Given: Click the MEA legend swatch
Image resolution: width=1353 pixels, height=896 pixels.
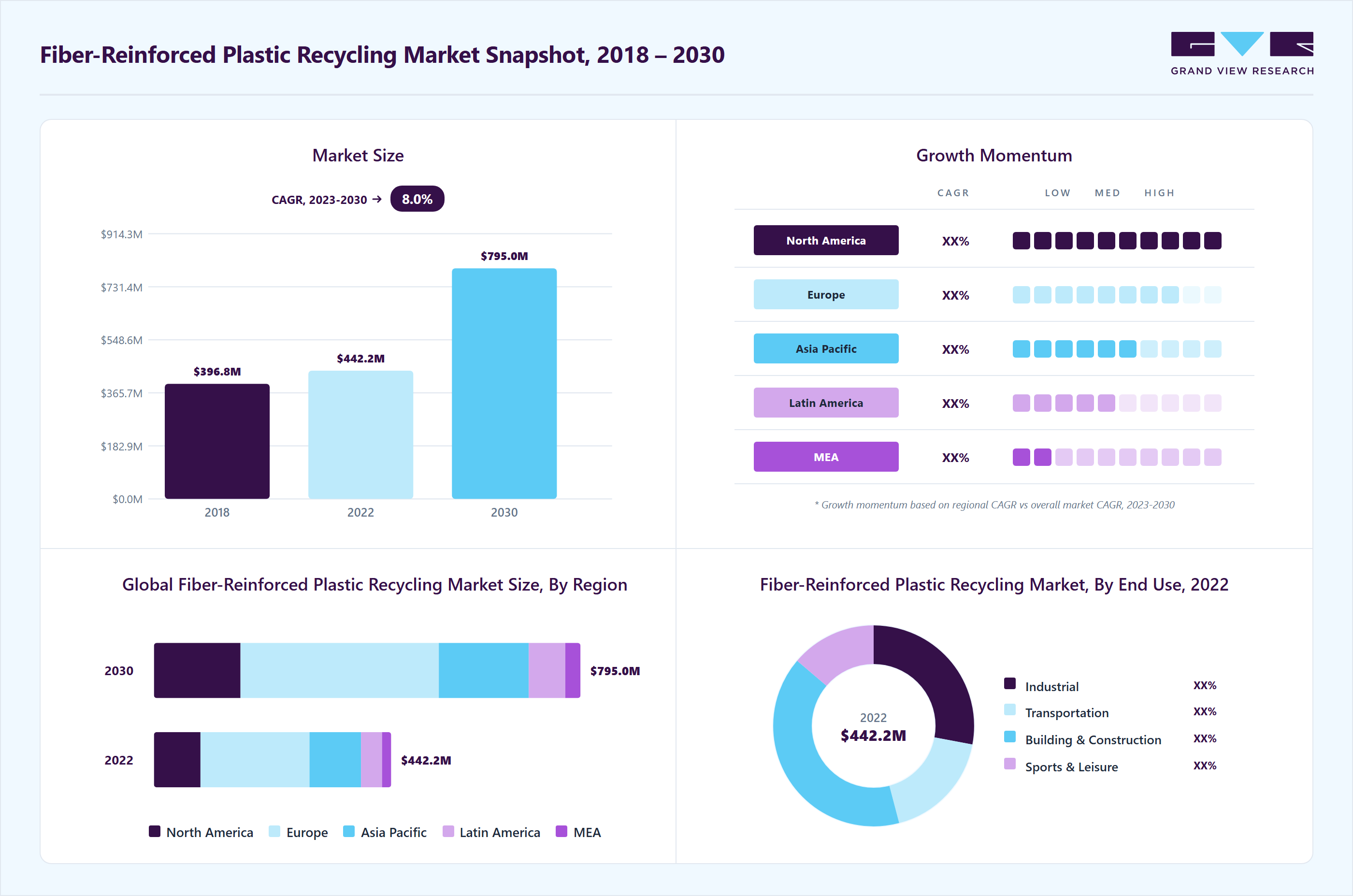Looking at the screenshot, I should pyautogui.click(x=561, y=831).
